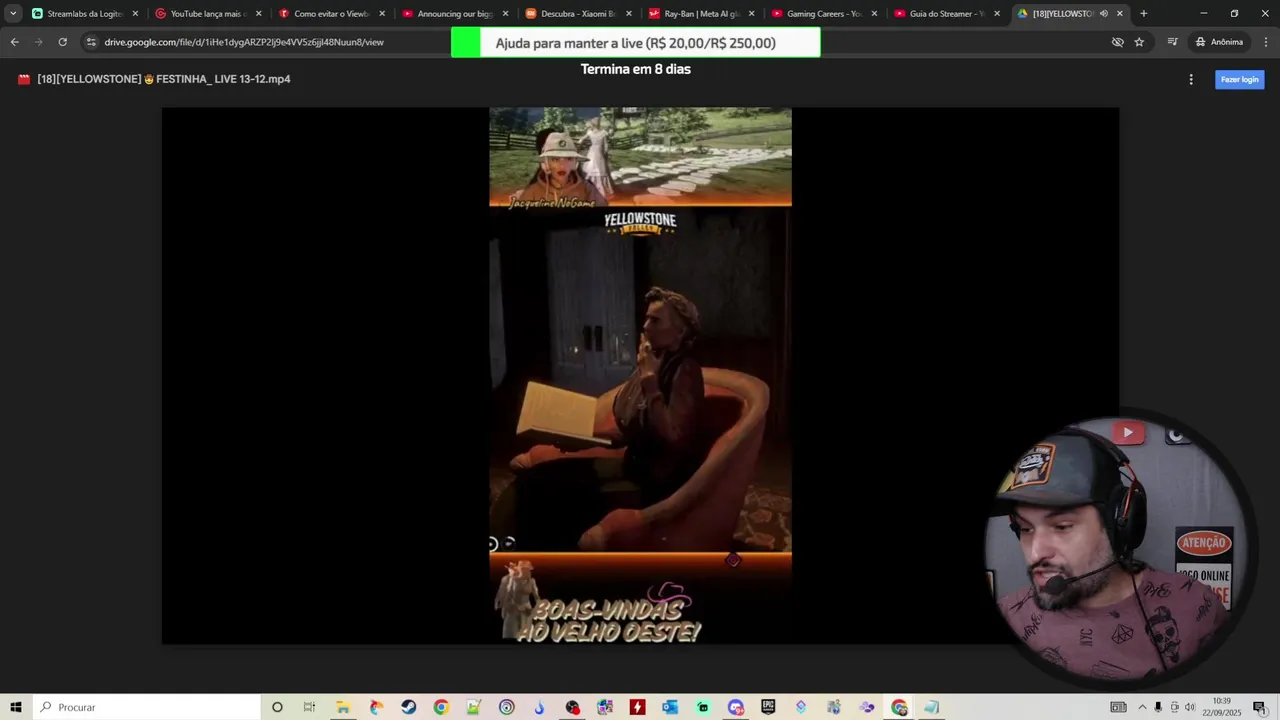Open the Windows Start menu
This screenshot has height=720, width=1280.
pos(15,707)
